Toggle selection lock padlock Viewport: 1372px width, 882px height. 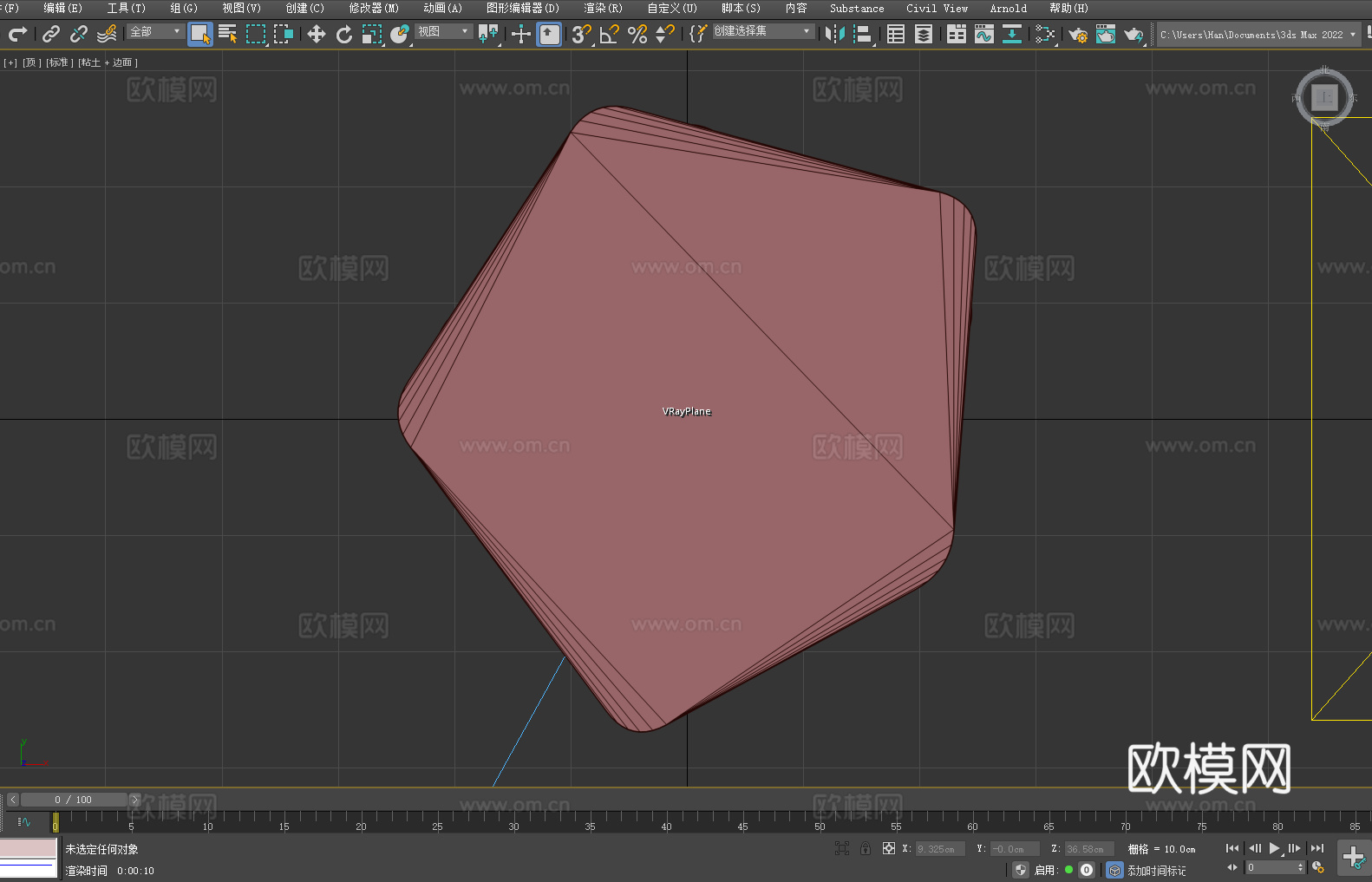point(866,849)
